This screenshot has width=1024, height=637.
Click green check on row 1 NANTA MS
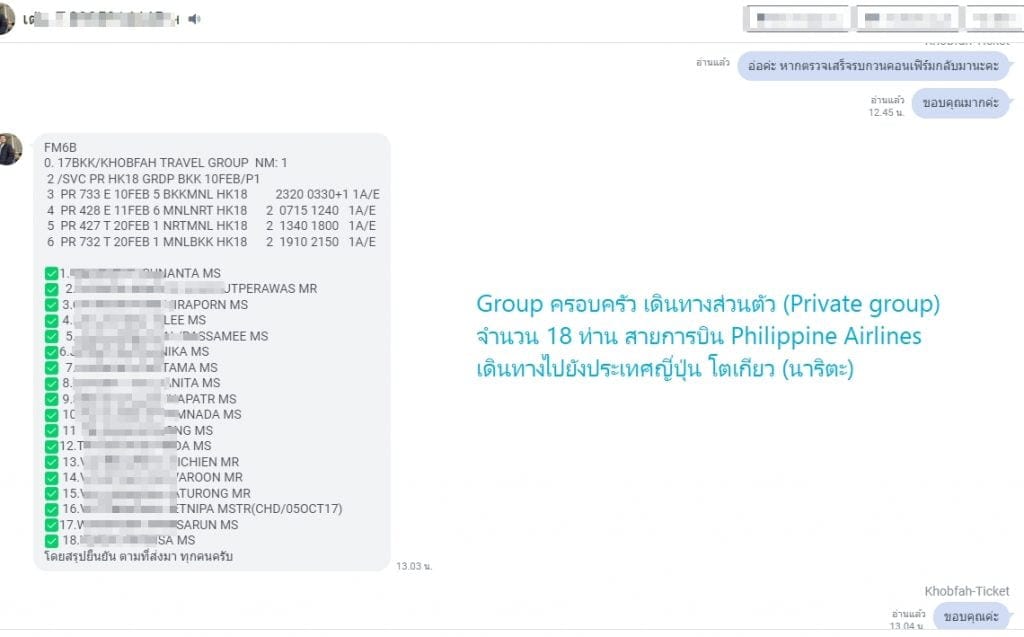[x=52, y=273]
